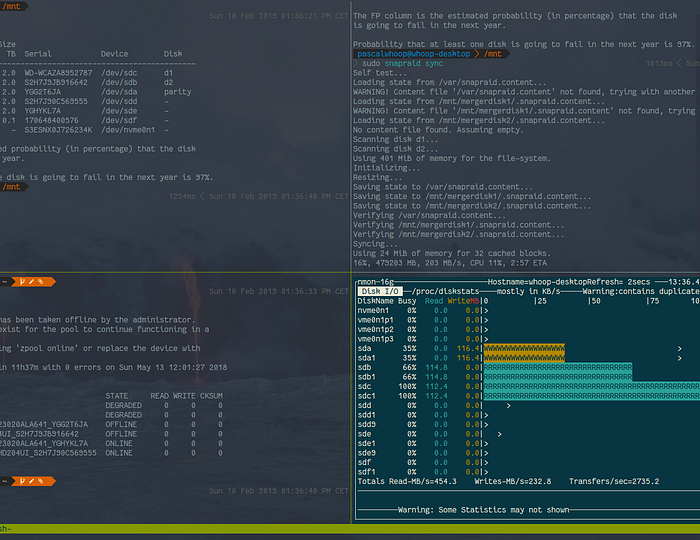Click 'Hostname=whoop-desktop' in the nmon header
700x540 pixels.
pyautogui.click(x=537, y=282)
